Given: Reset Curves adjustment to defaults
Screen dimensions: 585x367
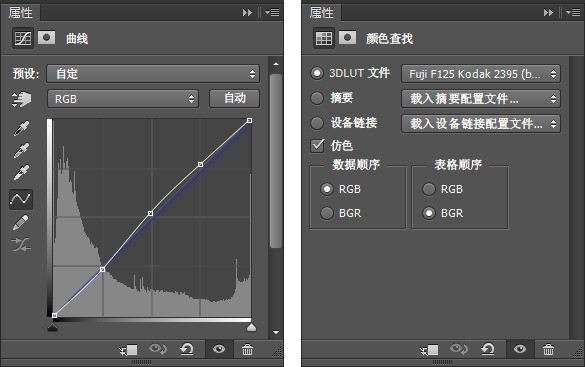Looking at the screenshot, I should coord(187,349).
